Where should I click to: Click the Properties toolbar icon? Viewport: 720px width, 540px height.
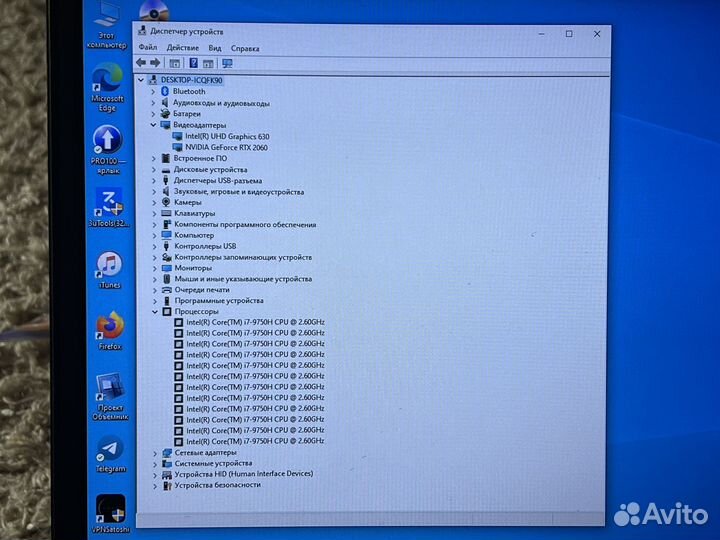(x=174, y=63)
